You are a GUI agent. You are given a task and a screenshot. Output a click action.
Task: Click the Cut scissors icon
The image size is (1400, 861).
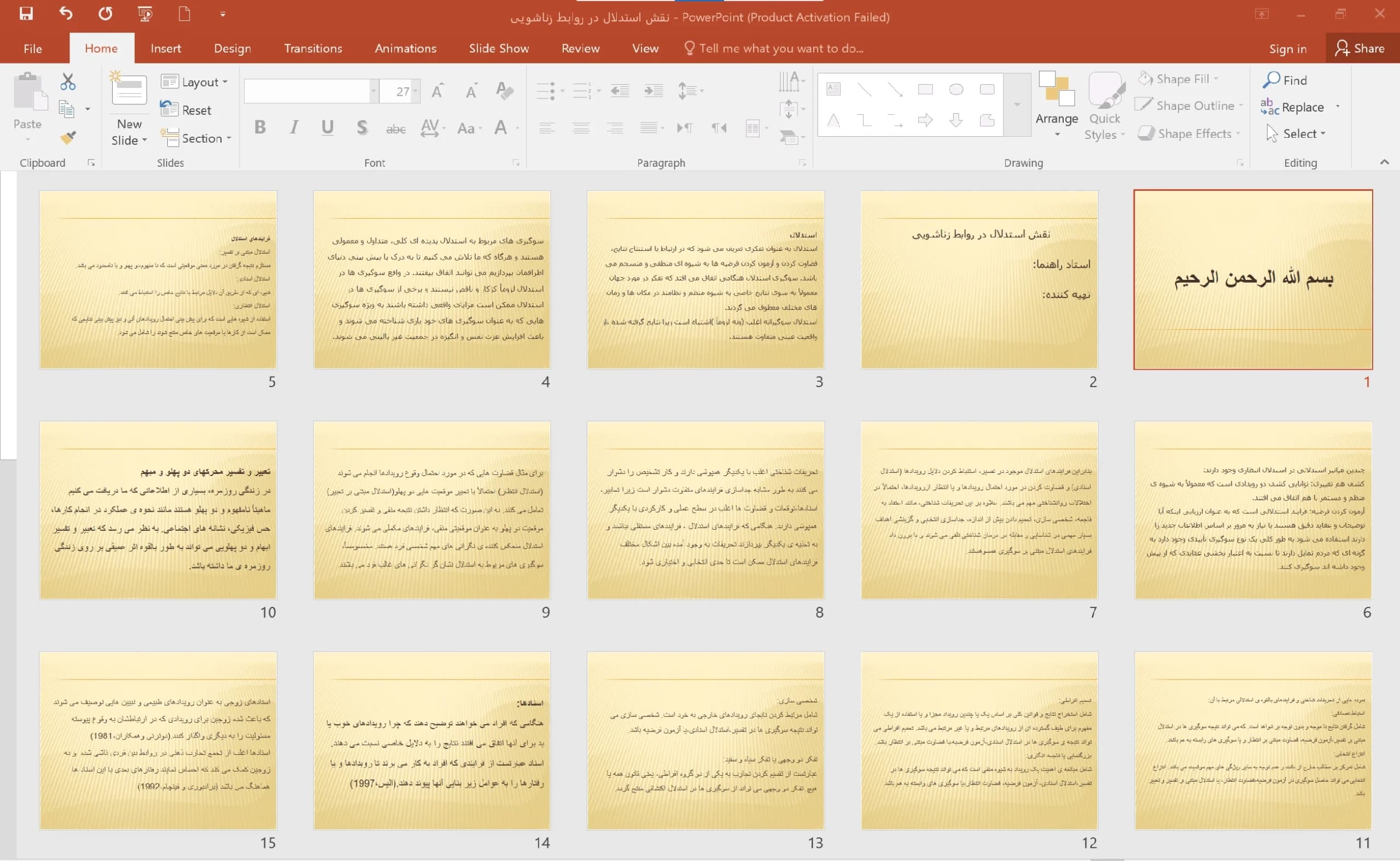tap(68, 82)
